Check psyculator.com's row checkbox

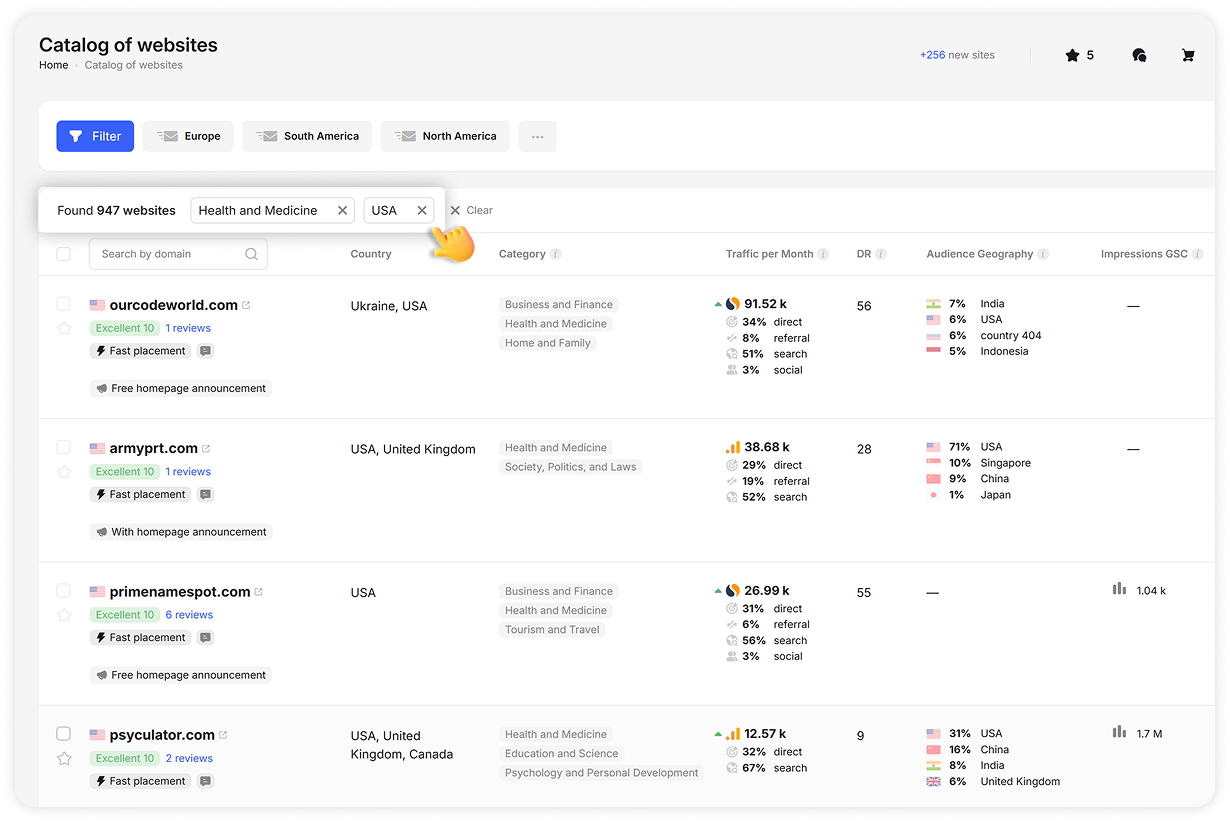coord(64,733)
